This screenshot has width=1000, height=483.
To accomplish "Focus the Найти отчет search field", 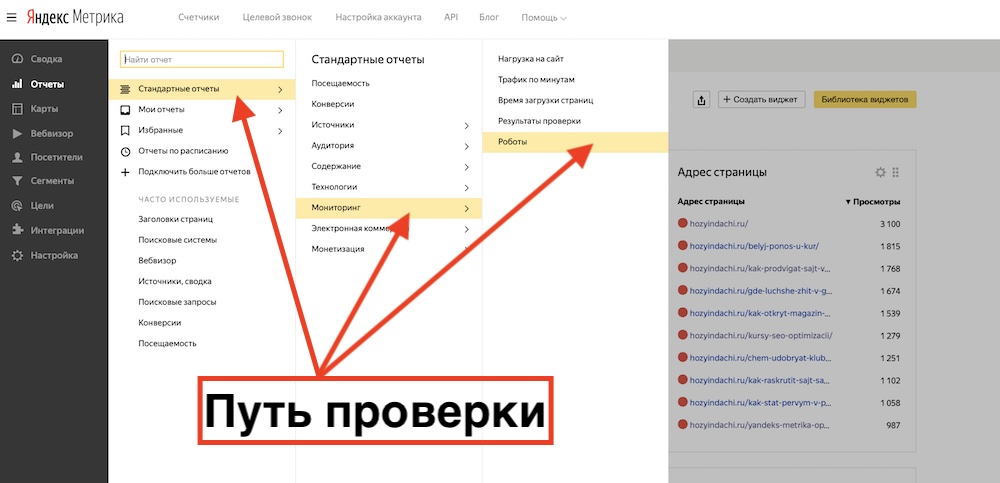I will tap(202, 59).
